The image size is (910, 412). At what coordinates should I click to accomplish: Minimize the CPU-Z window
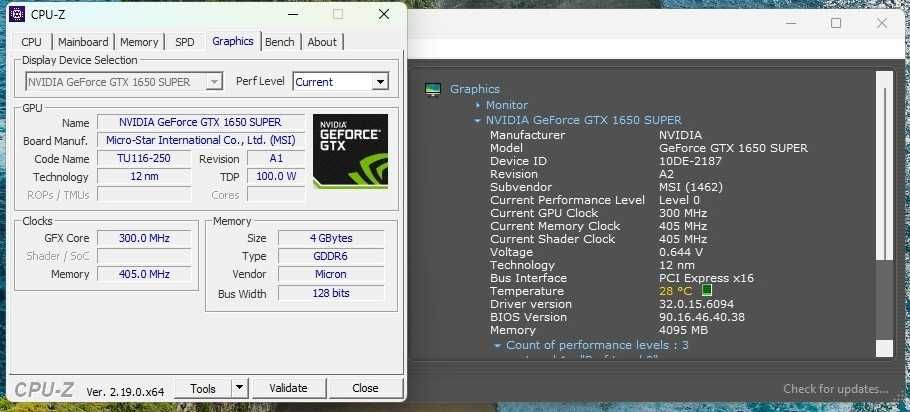pos(294,15)
